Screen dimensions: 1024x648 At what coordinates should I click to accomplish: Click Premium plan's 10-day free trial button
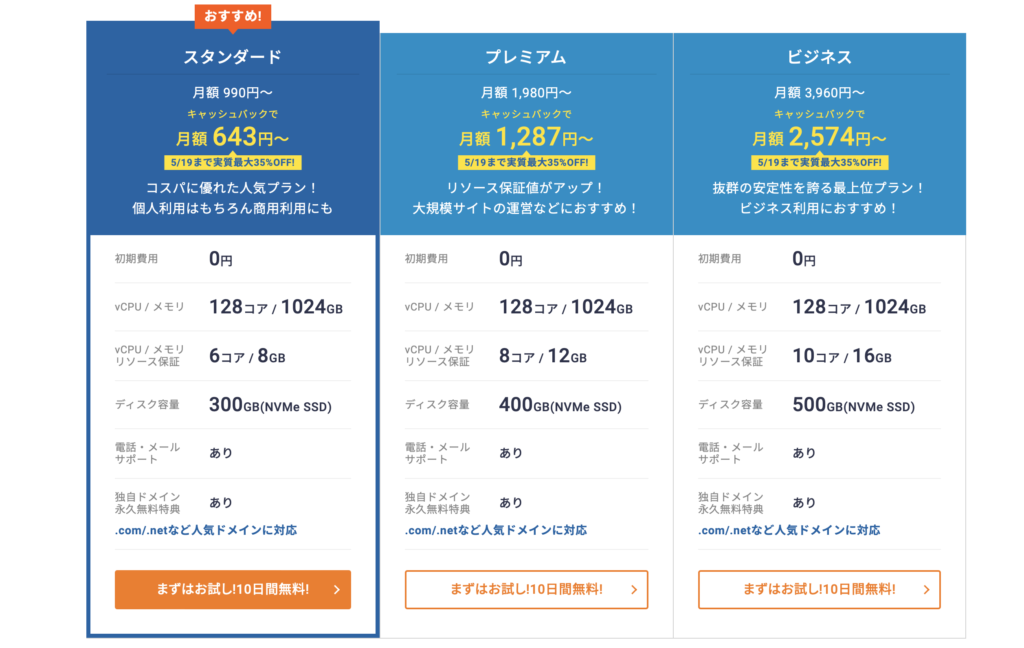pos(526,589)
